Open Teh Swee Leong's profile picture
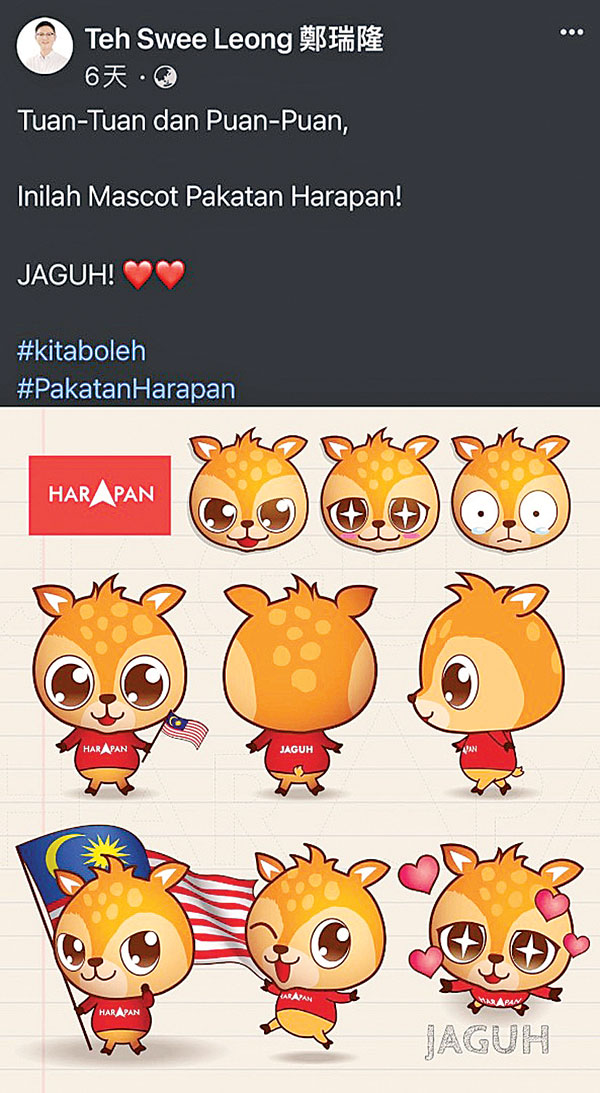This screenshot has width=600, height=1093. 45,46
